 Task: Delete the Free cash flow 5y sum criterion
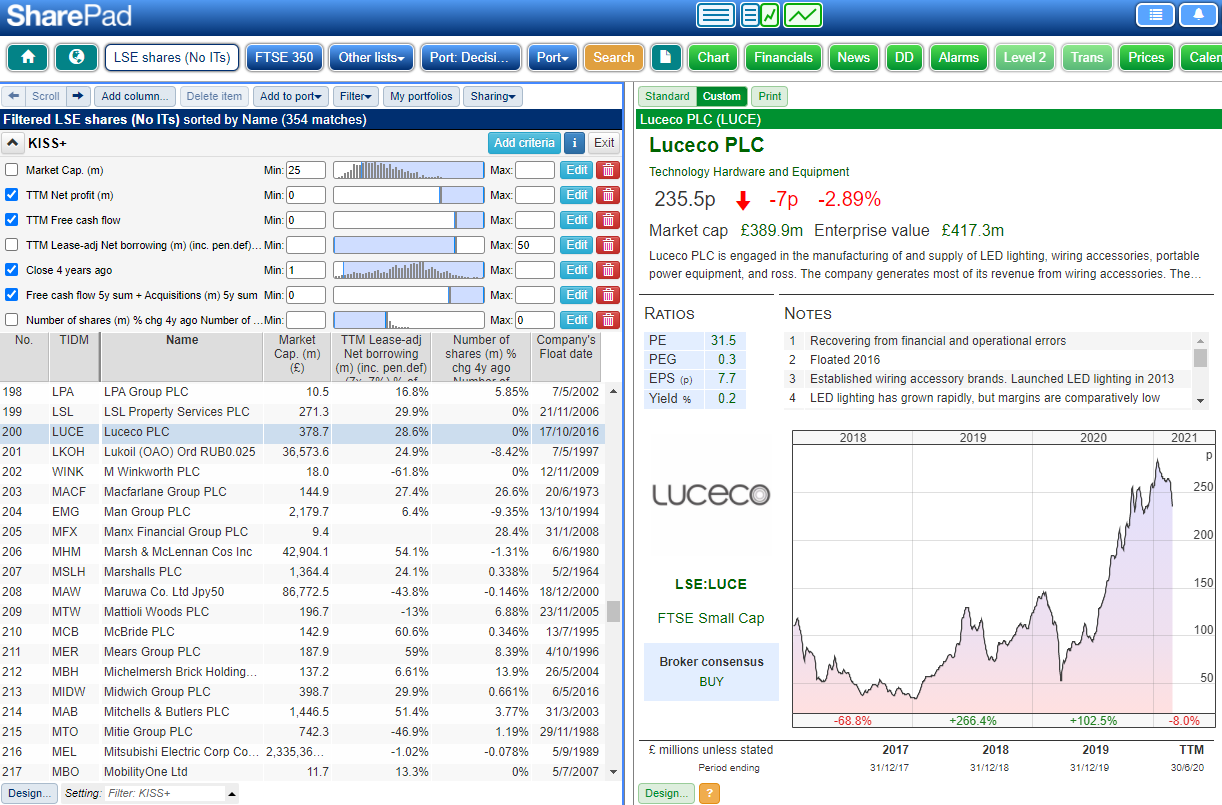607,295
